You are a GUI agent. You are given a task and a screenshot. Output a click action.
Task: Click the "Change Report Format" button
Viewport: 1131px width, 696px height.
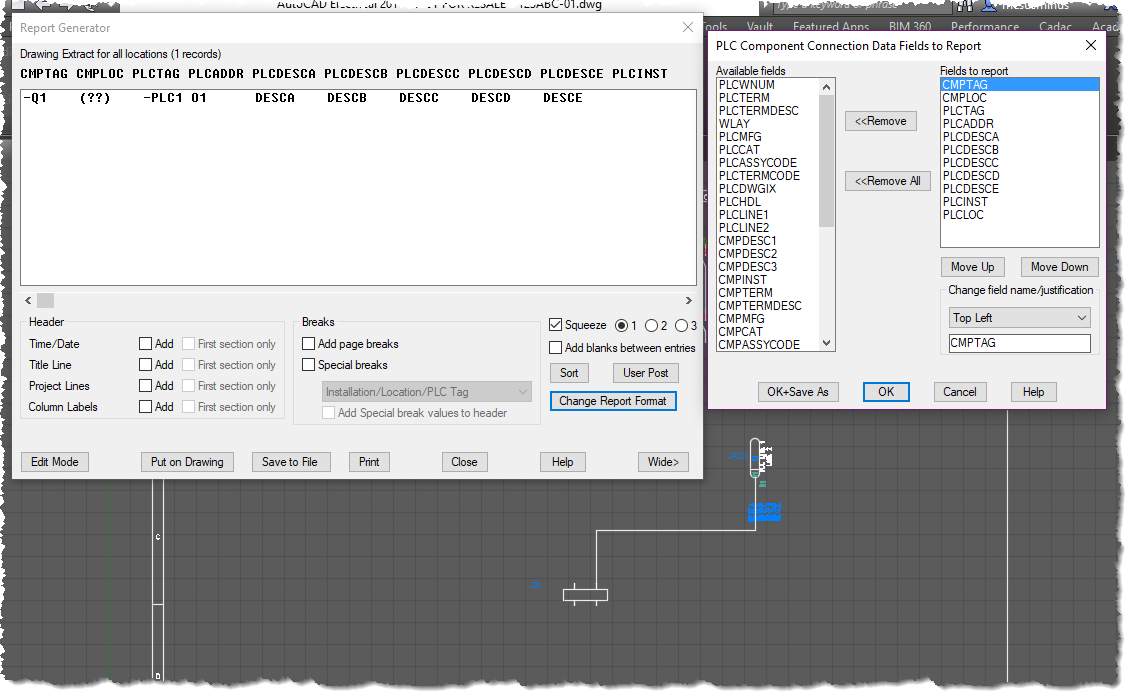[x=613, y=401]
